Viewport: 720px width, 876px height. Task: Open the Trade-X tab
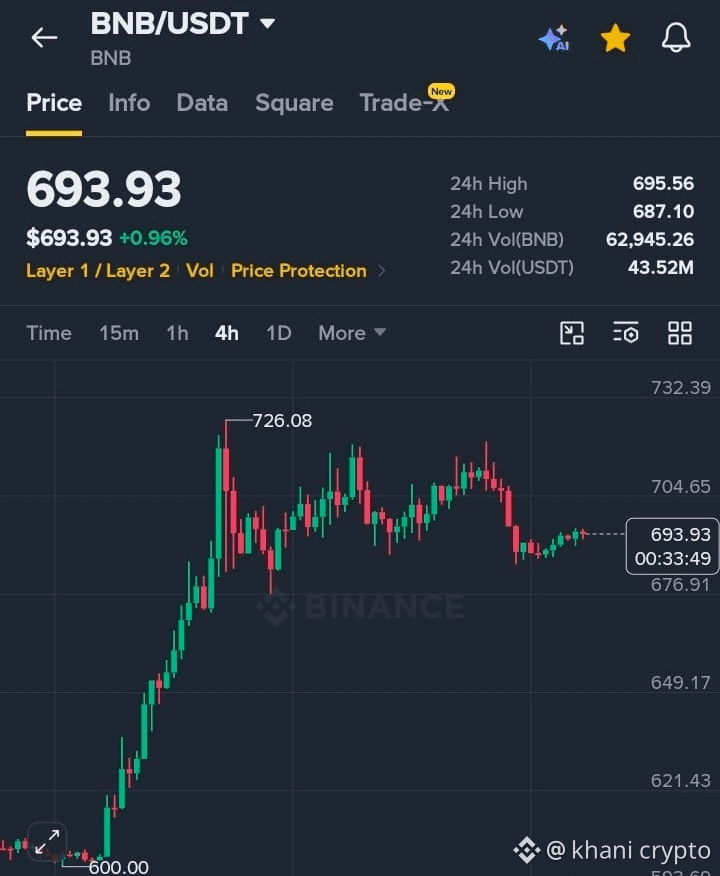[x=404, y=102]
